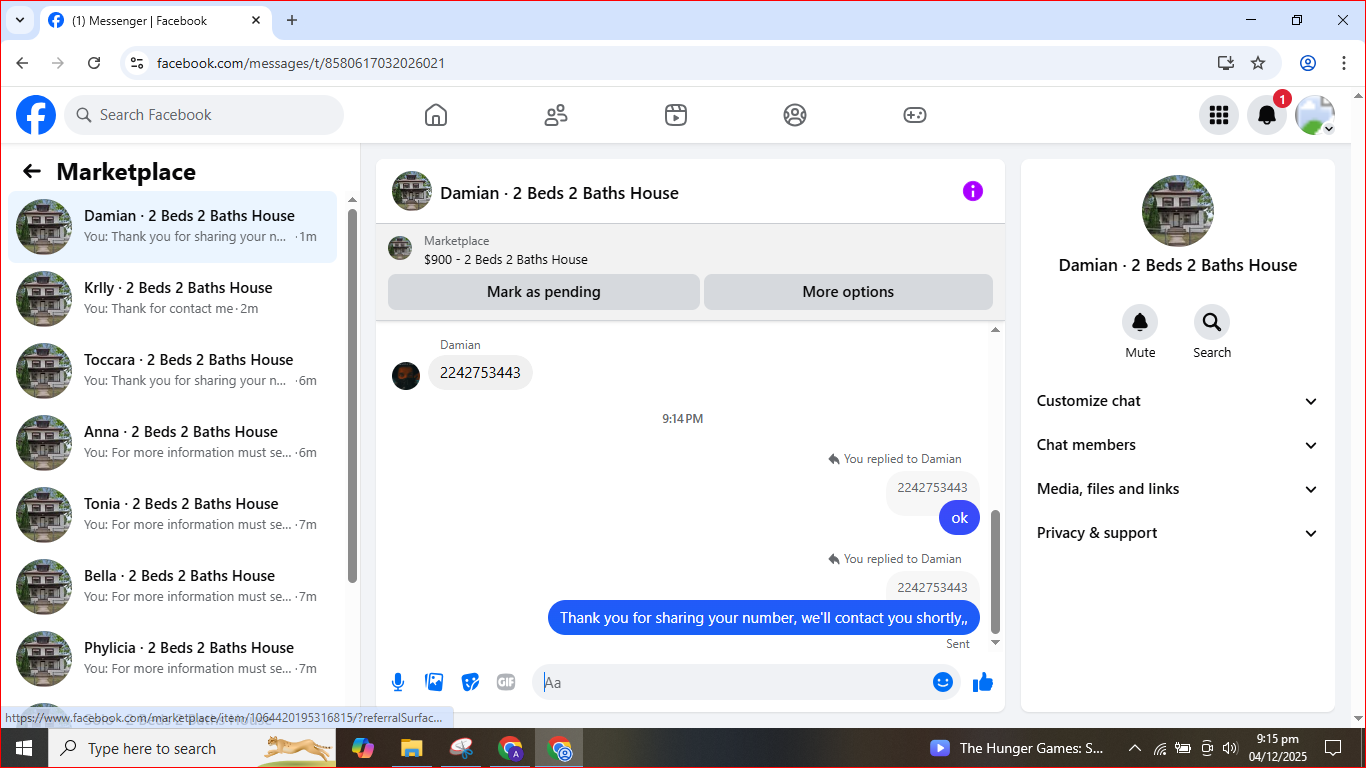Reload the page
This screenshot has height=768, width=1366.
point(94,63)
